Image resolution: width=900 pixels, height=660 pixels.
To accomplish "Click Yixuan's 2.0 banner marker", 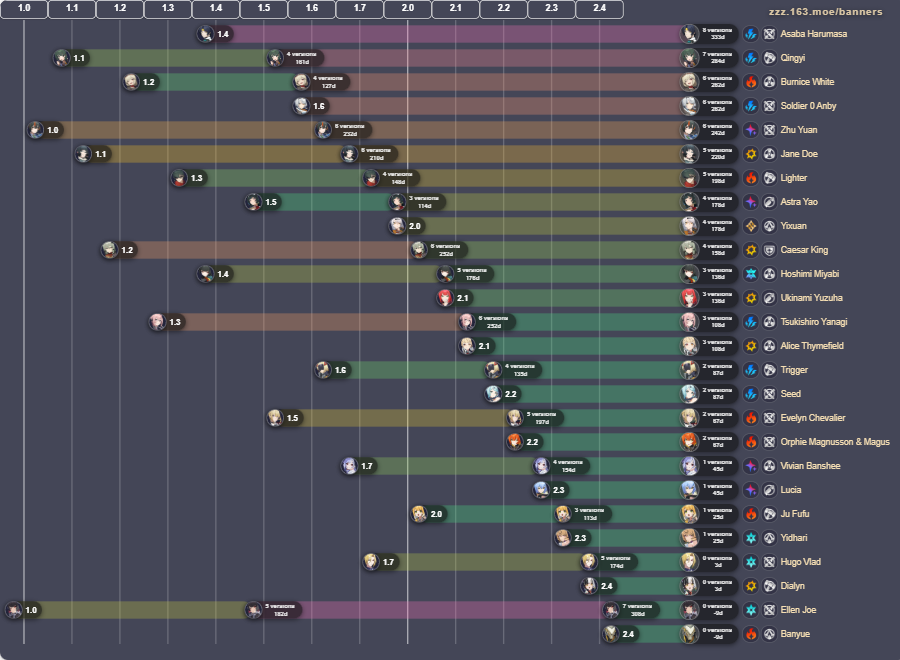I will (406, 226).
